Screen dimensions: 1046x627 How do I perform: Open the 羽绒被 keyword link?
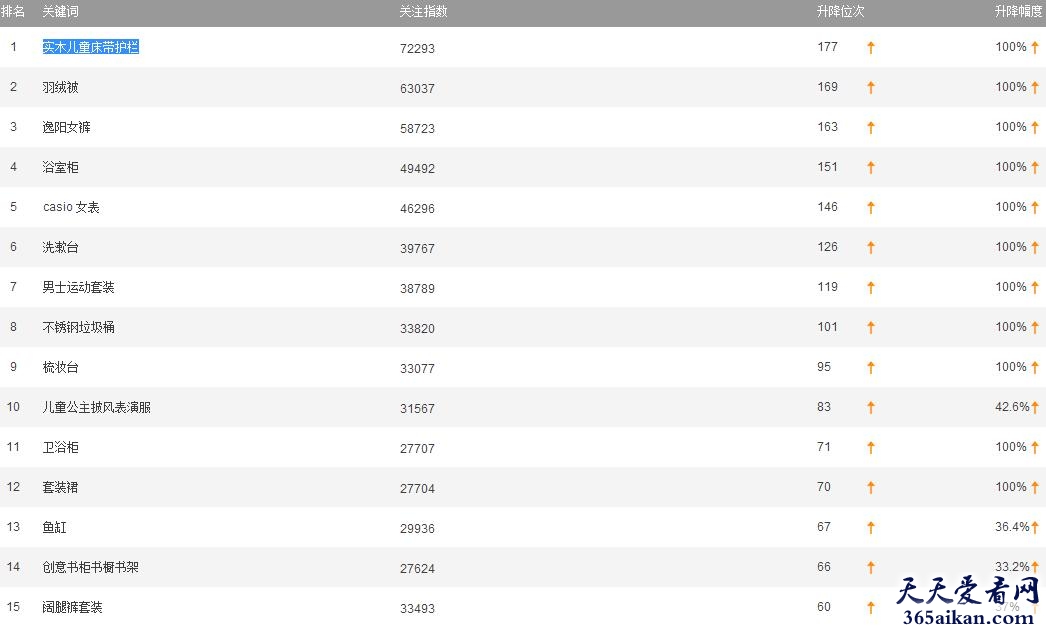[x=61, y=87]
